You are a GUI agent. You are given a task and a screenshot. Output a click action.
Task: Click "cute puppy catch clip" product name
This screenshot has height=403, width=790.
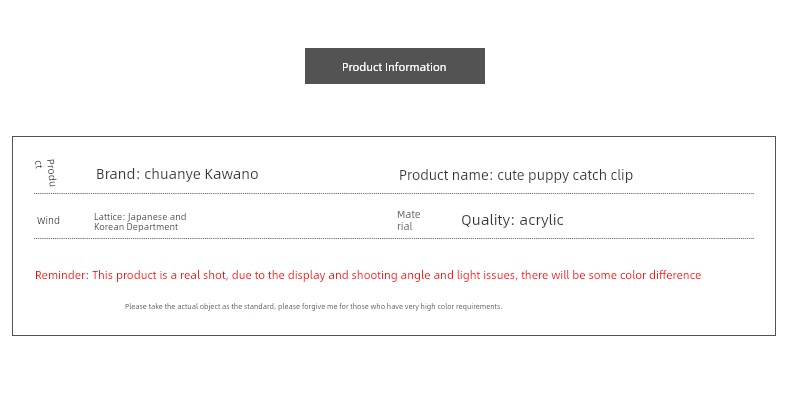[x=565, y=175]
